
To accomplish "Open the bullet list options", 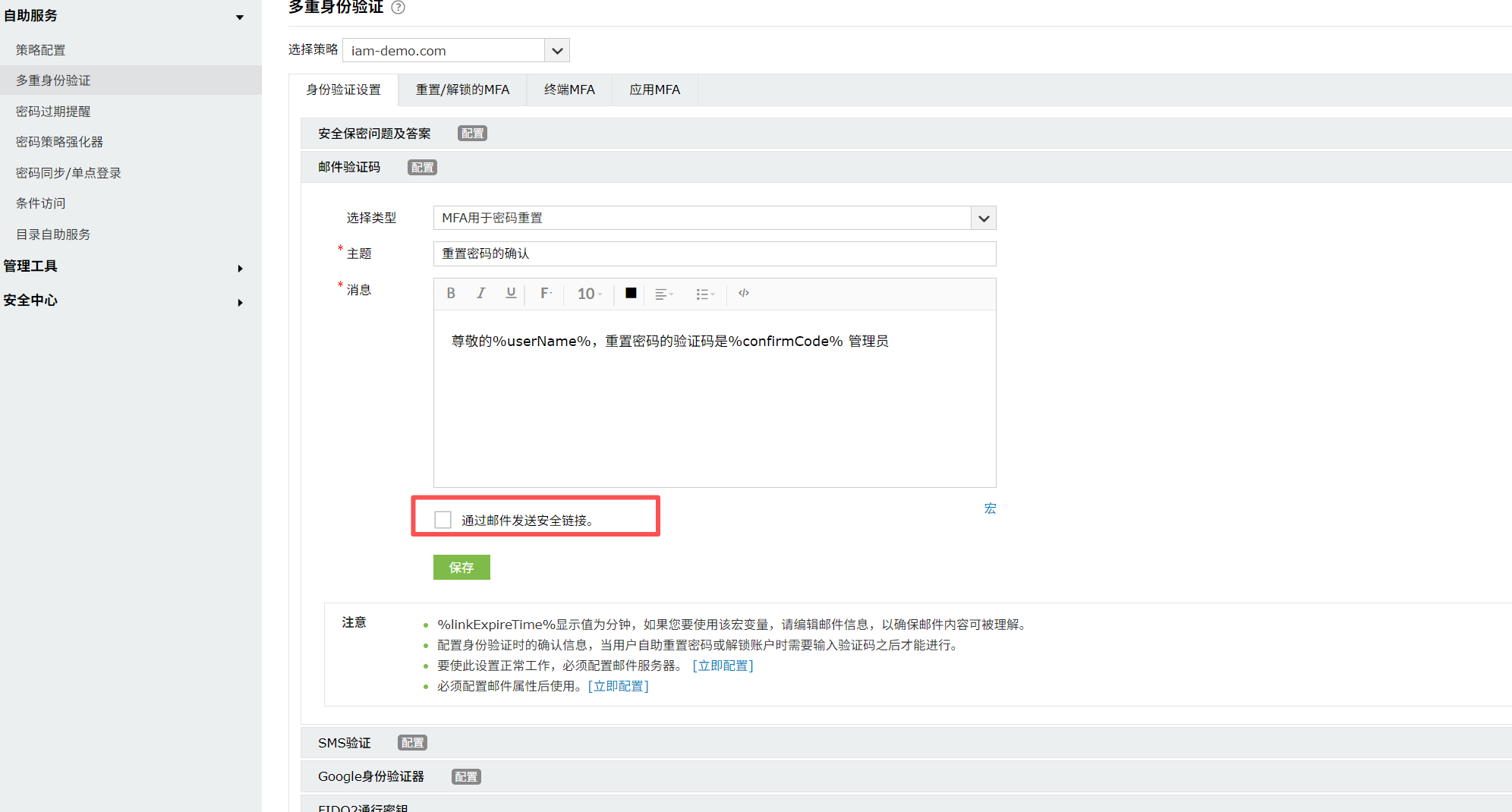I will click(x=704, y=294).
